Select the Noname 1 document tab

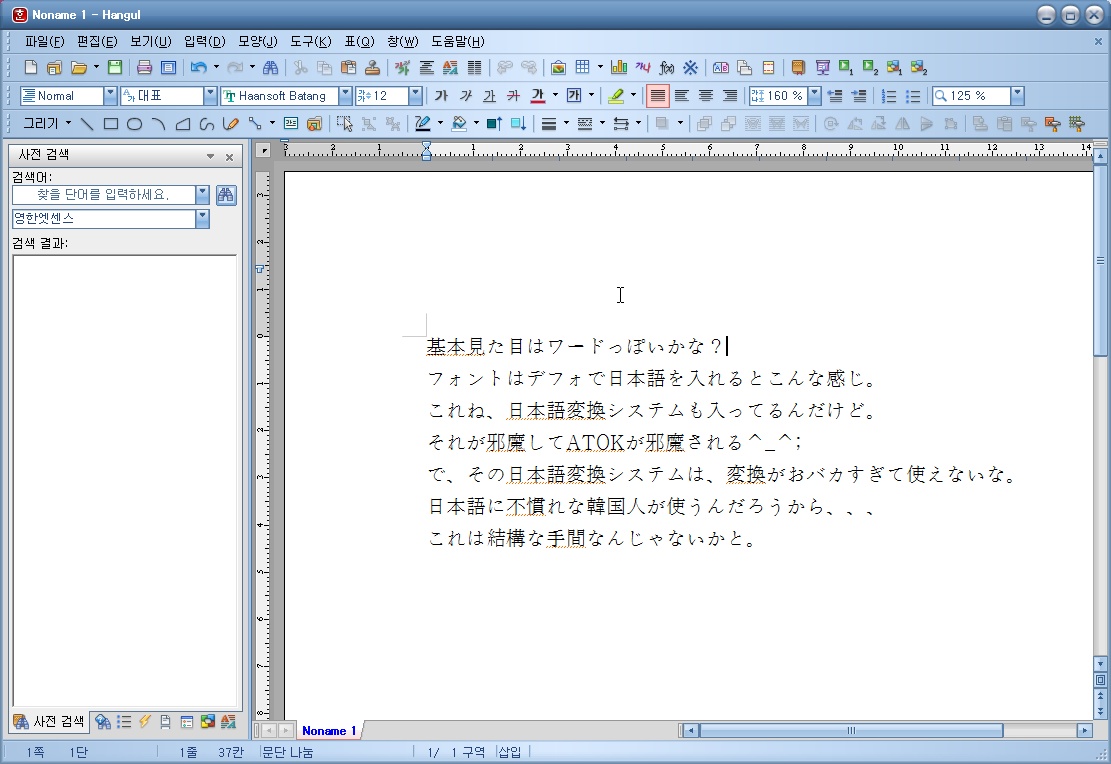[x=329, y=731]
